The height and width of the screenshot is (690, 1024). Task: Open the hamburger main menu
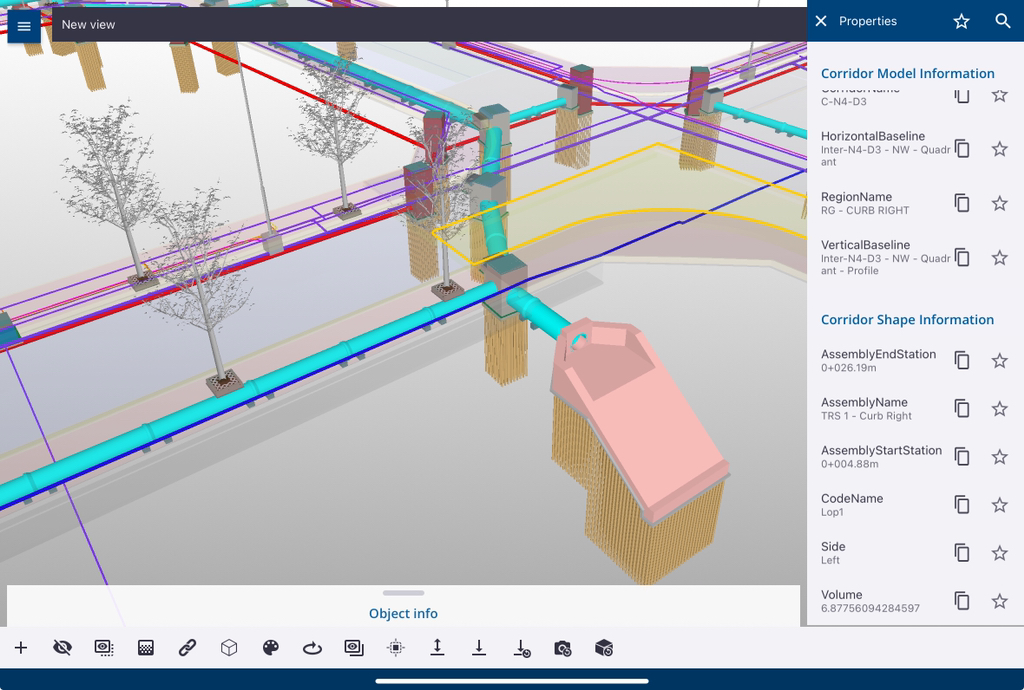[24, 26]
